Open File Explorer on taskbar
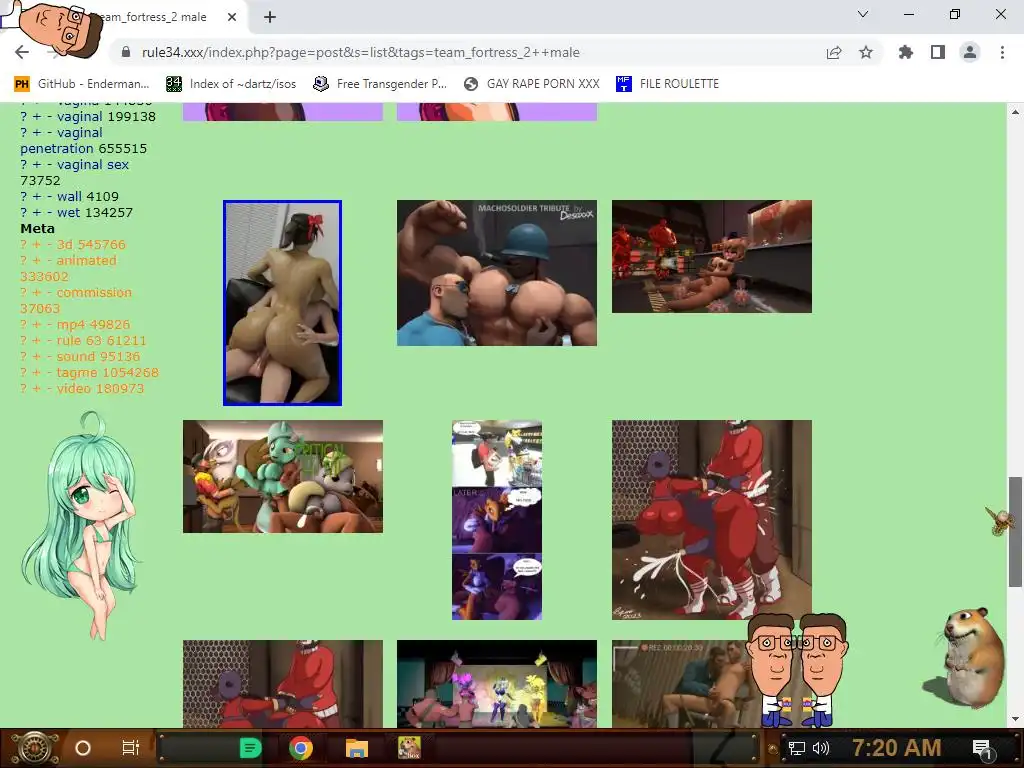1024x768 pixels. pos(357,748)
